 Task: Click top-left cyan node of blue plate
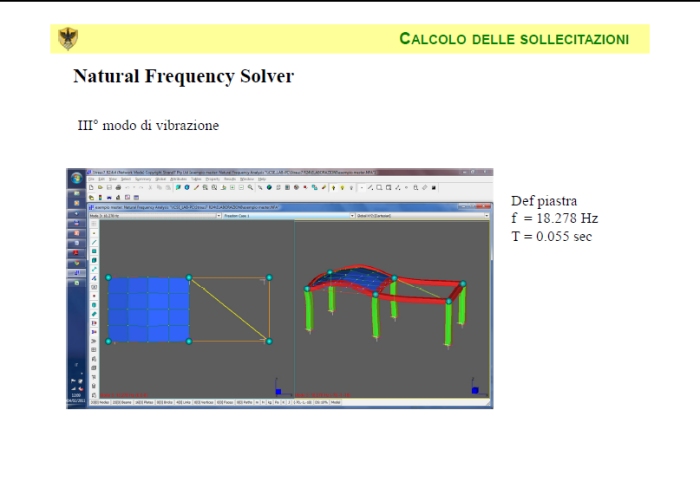click(x=108, y=277)
